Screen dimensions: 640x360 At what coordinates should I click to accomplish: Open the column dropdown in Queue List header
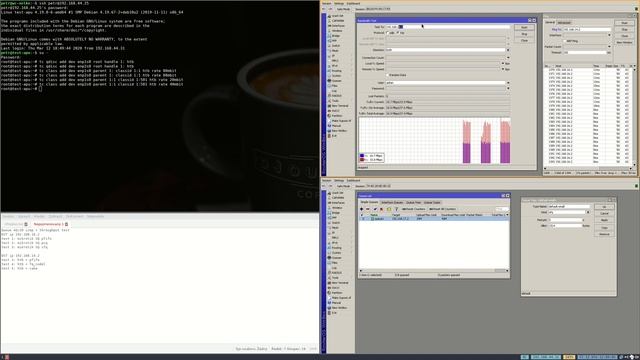coord(507,215)
